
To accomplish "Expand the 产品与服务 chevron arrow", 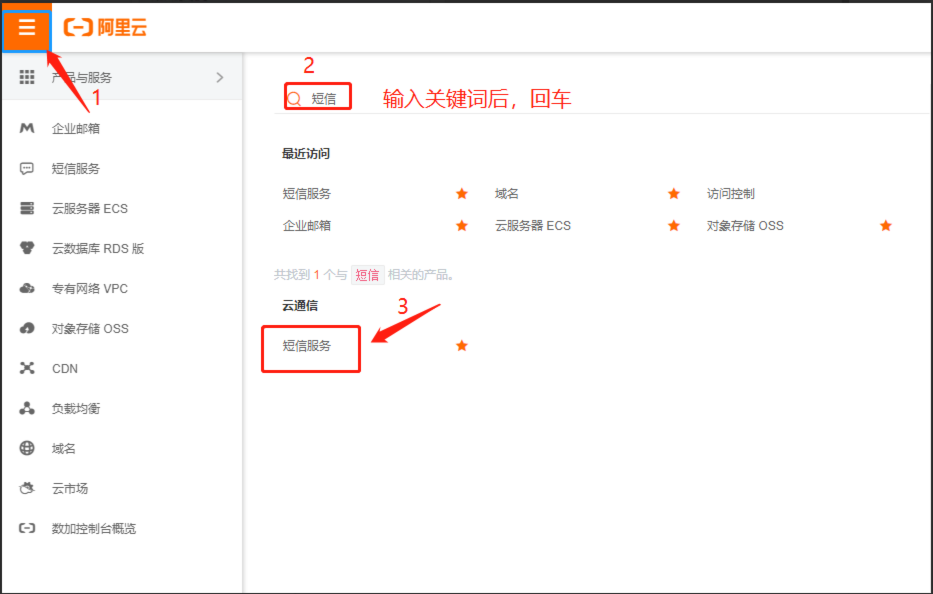I will 220,77.
